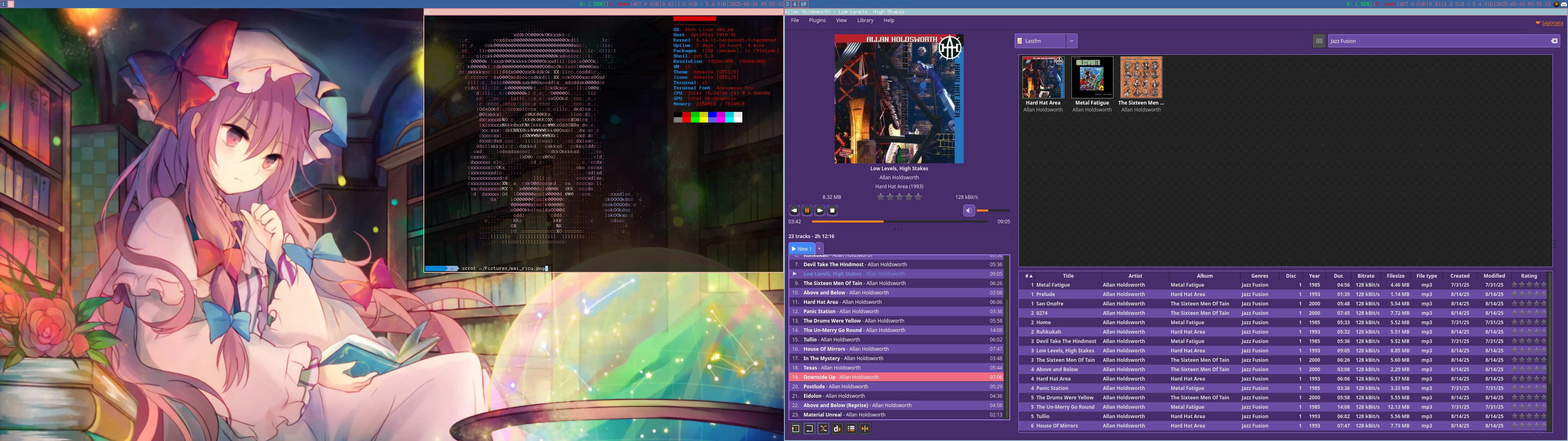
Task: Open the Library menu
Action: [865, 20]
